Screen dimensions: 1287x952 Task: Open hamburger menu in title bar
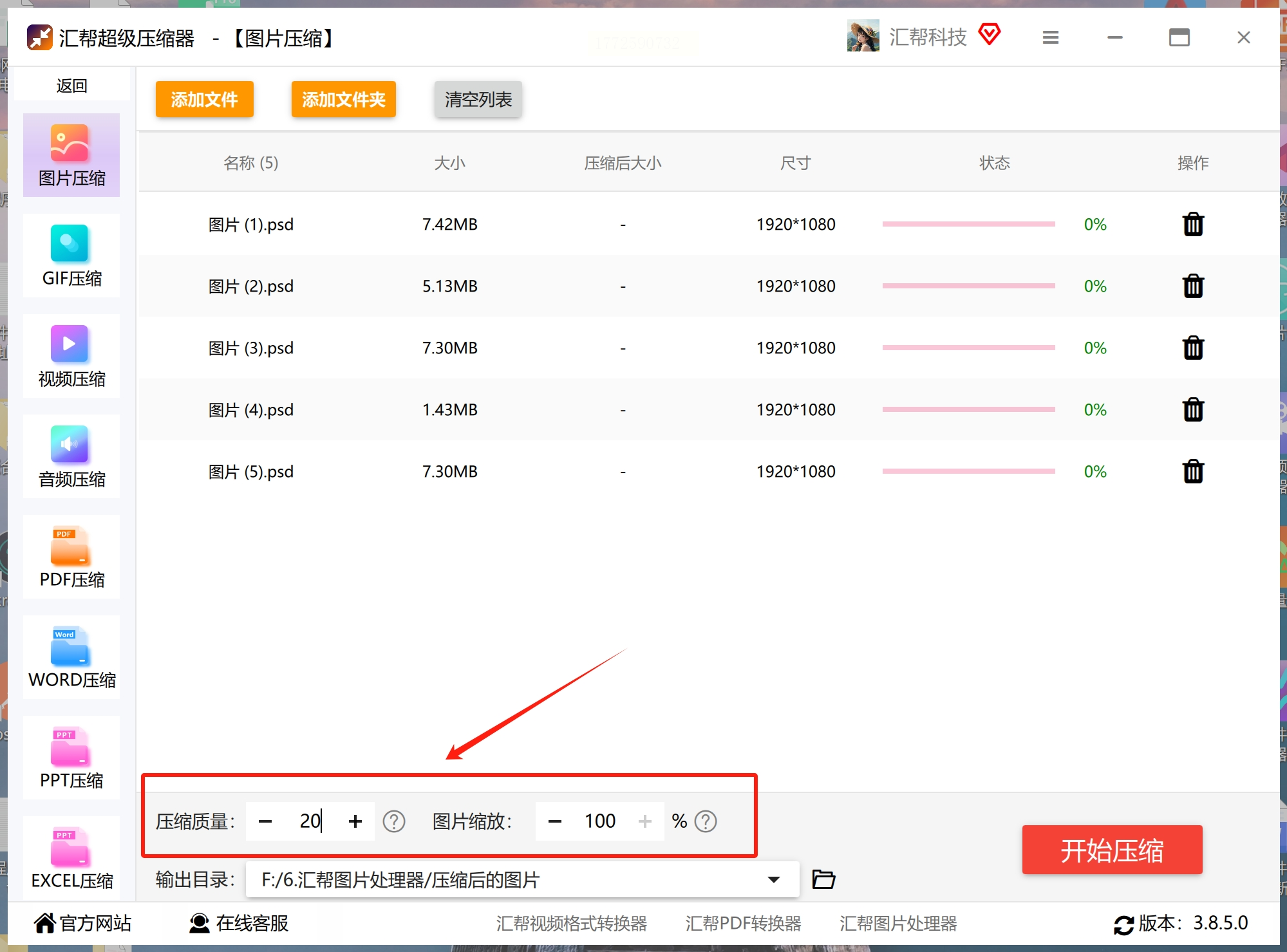click(1050, 38)
